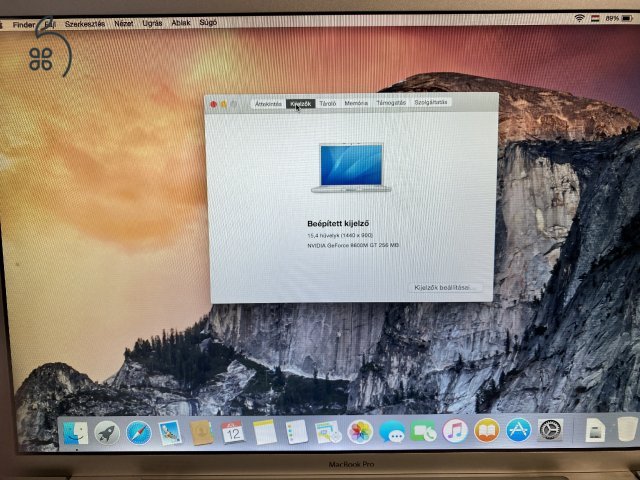Open the Ugrás menu
The image size is (640, 480).
point(152,23)
